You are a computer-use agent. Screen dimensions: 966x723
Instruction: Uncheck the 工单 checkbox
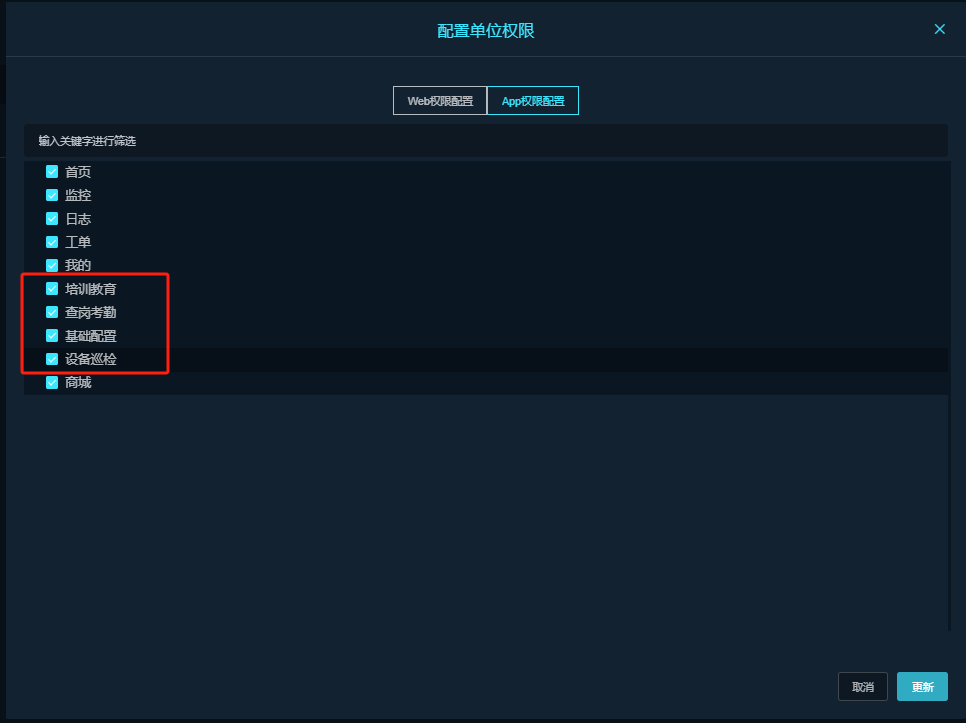pyautogui.click(x=52, y=242)
